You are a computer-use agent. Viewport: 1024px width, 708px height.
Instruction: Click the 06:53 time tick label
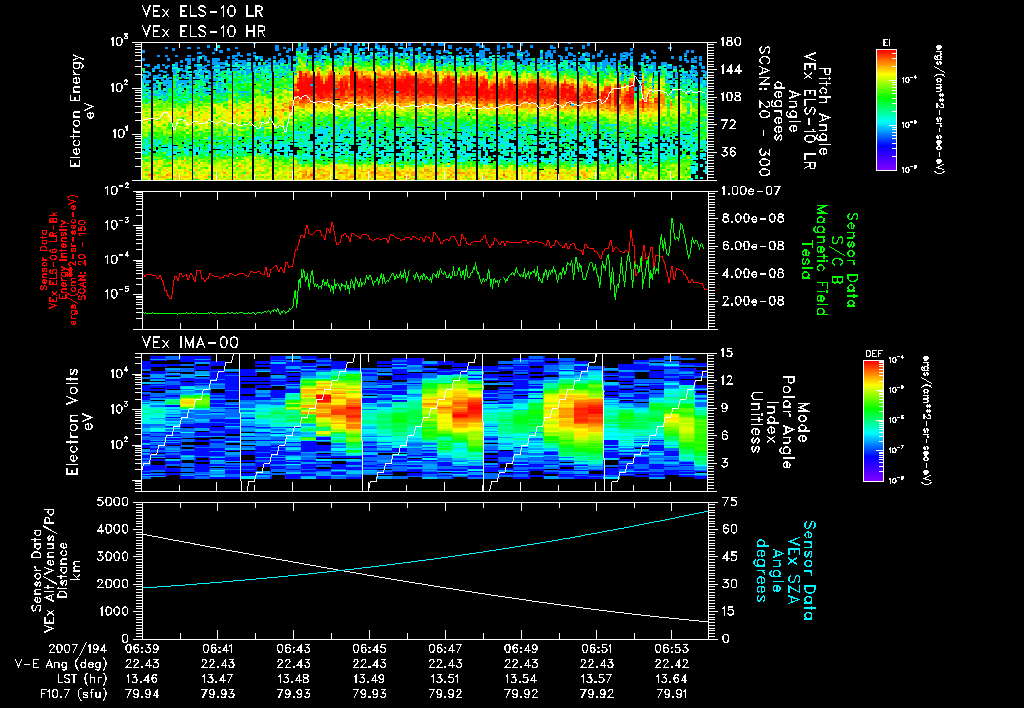(x=672, y=649)
